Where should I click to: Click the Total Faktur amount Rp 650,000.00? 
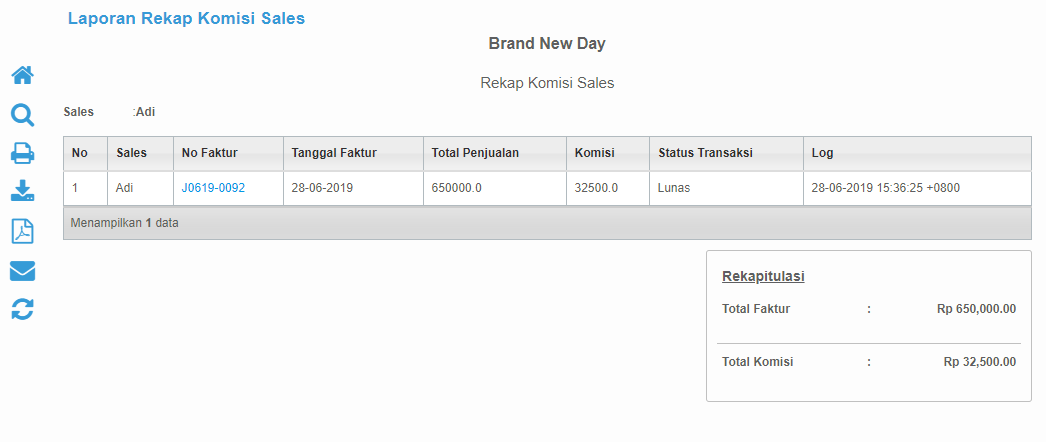click(977, 309)
